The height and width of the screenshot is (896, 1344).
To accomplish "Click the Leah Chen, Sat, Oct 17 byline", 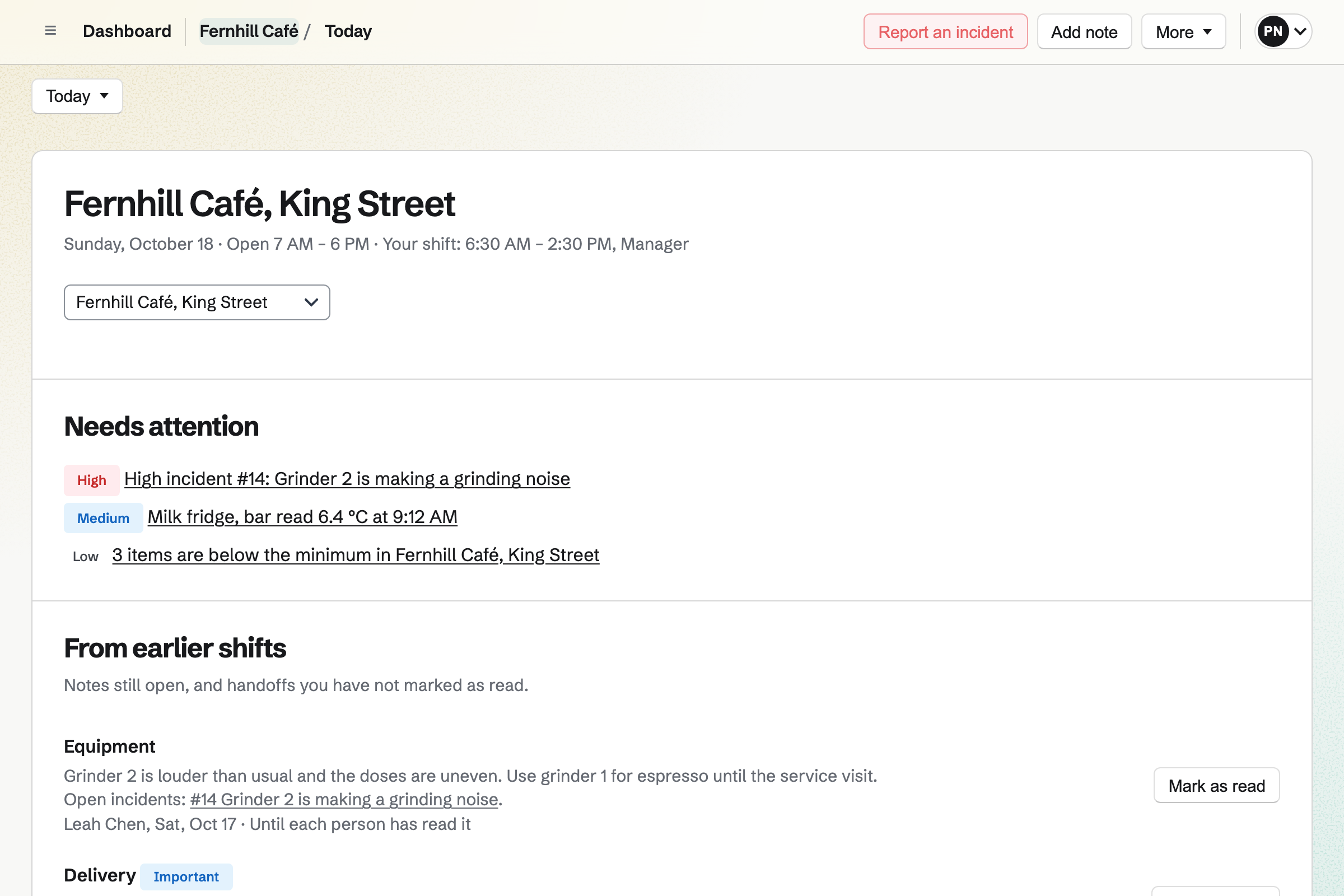I will [267, 824].
